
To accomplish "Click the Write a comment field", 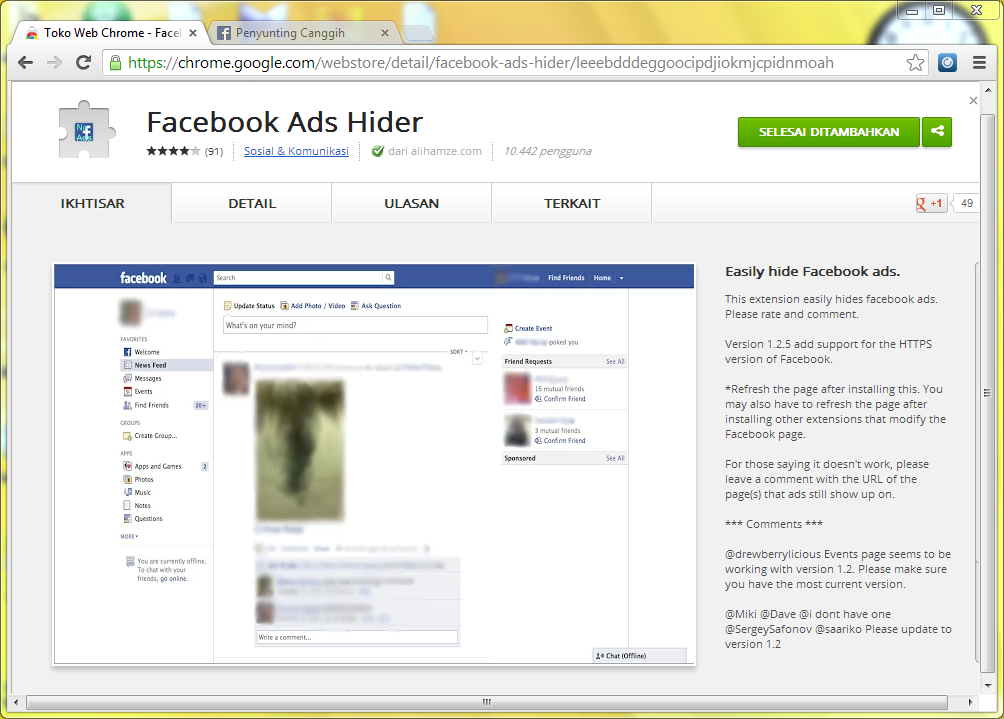I will pos(357,637).
